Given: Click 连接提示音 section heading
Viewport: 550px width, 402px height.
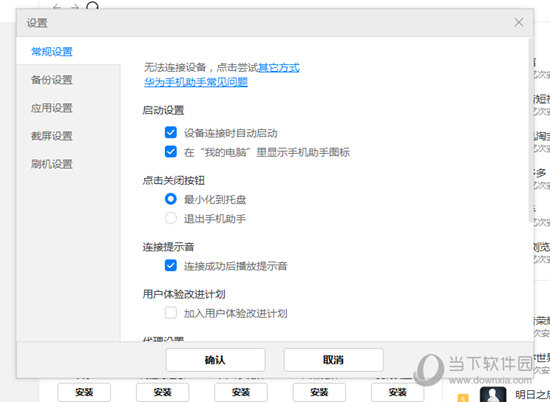Looking at the screenshot, I should pos(168,247).
